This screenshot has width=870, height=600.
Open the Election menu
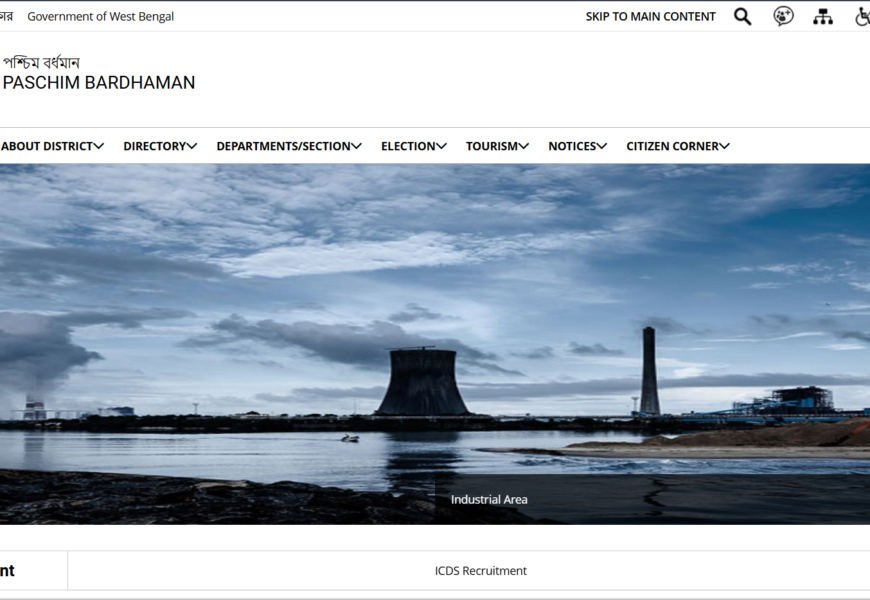pos(413,146)
